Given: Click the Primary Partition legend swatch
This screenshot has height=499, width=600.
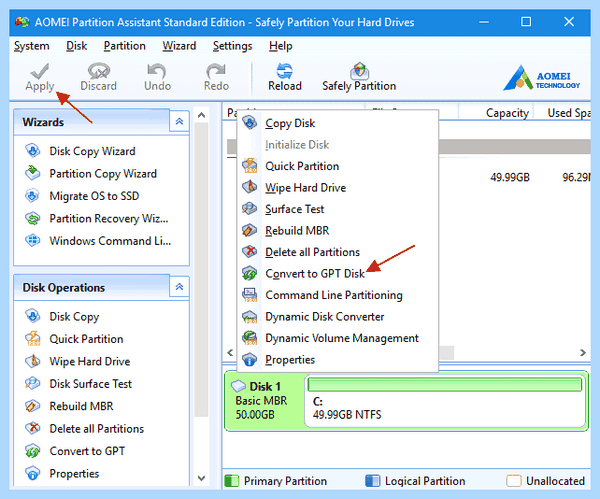Looking at the screenshot, I should click(x=232, y=481).
